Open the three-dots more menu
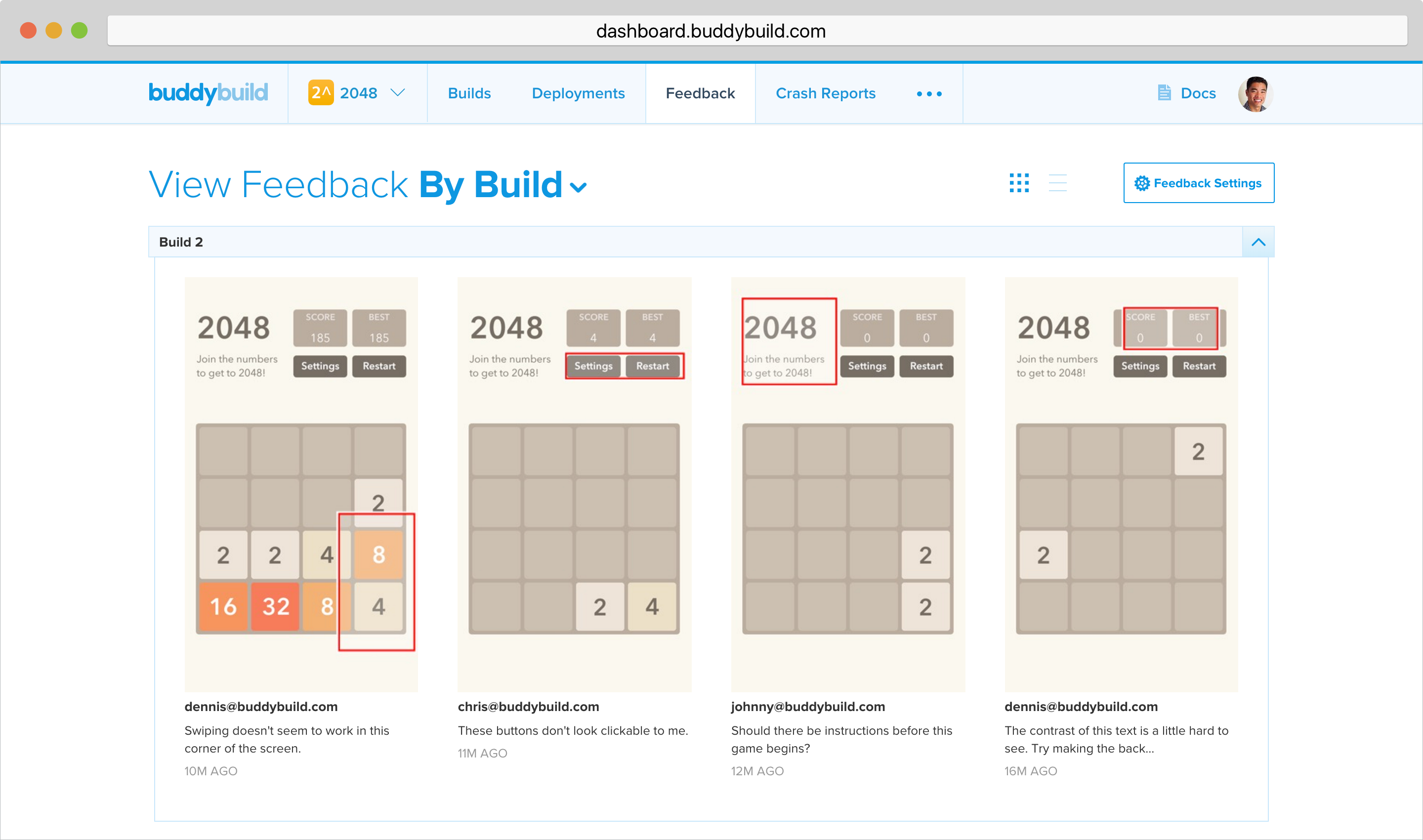Image resolution: width=1423 pixels, height=840 pixels. click(929, 94)
